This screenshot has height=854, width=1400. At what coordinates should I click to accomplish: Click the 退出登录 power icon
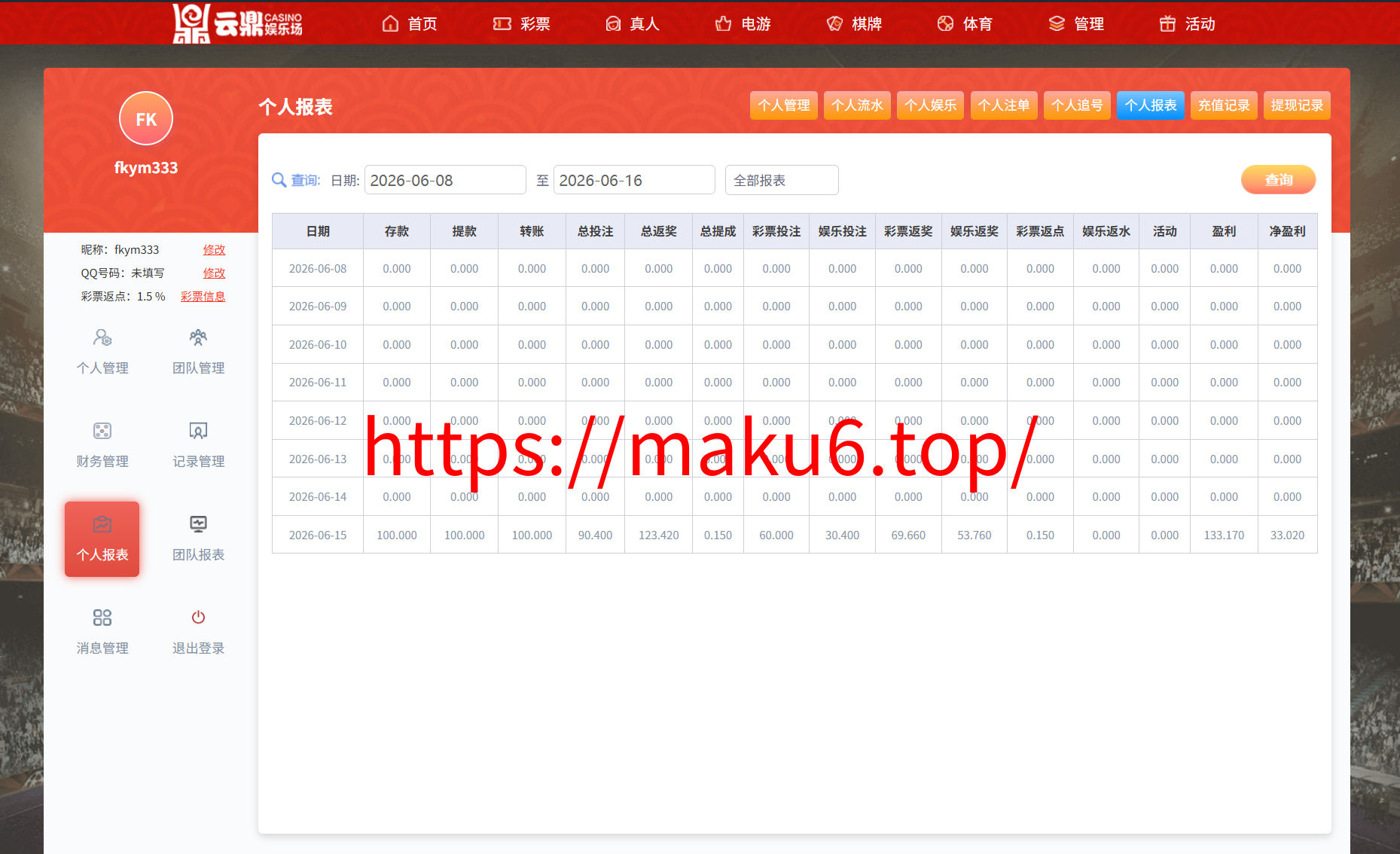pyautogui.click(x=198, y=617)
